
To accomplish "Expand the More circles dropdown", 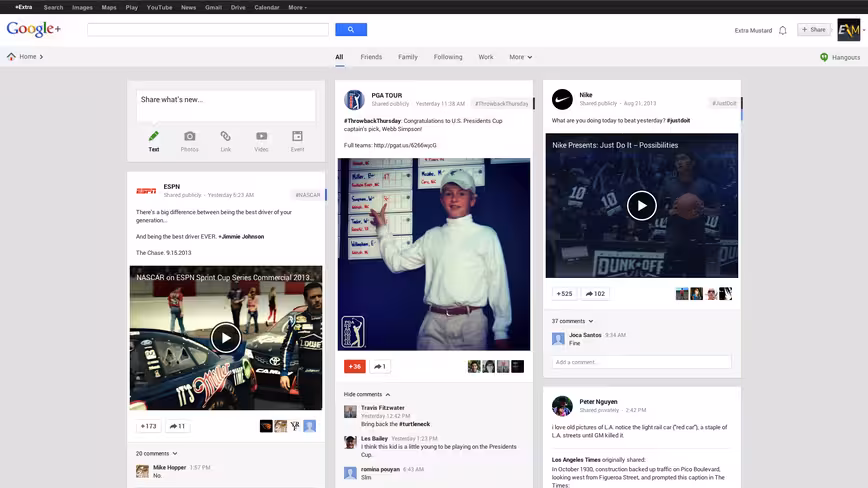I will click(520, 57).
